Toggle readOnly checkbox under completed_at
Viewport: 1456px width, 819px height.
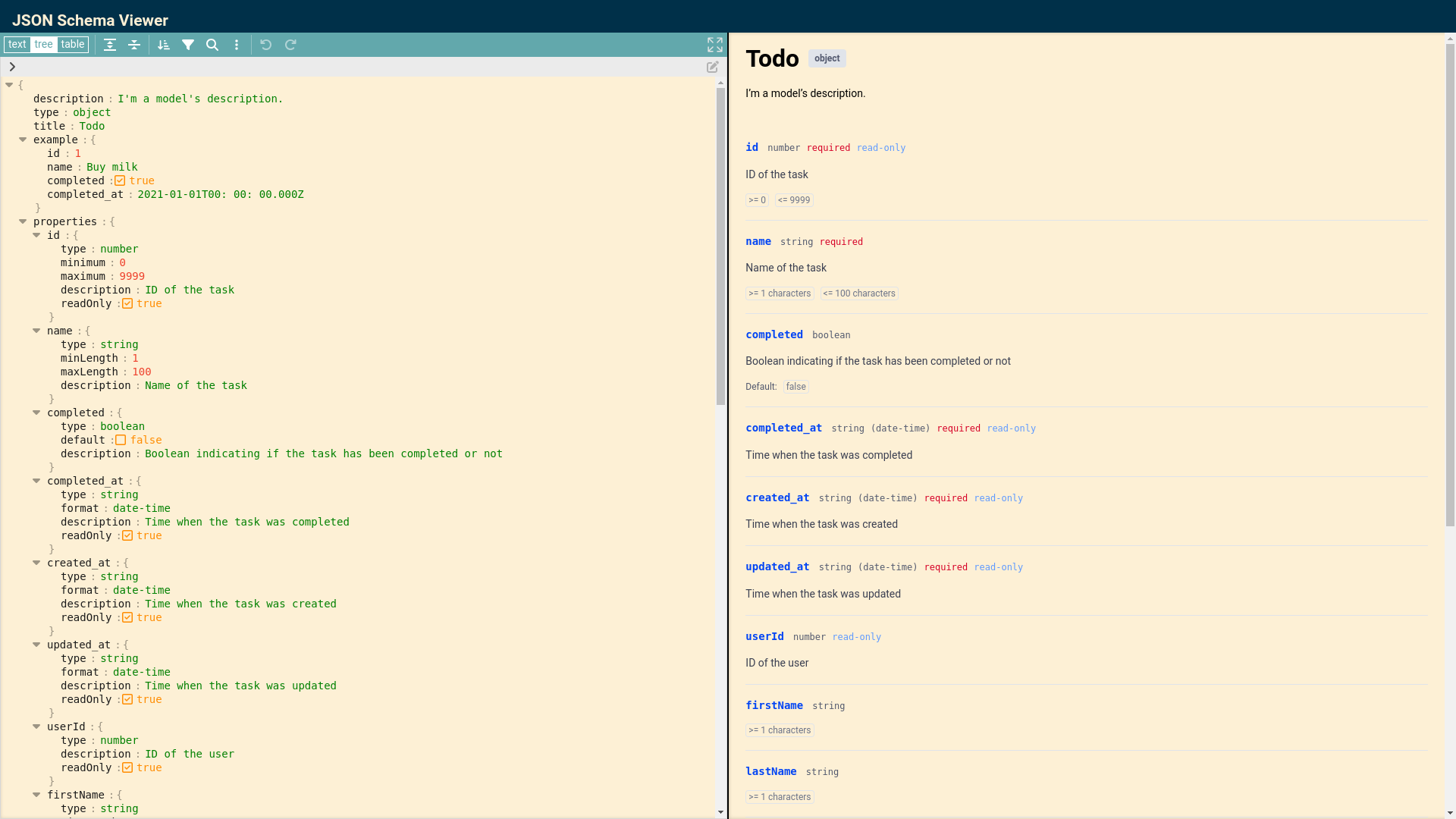point(127,535)
